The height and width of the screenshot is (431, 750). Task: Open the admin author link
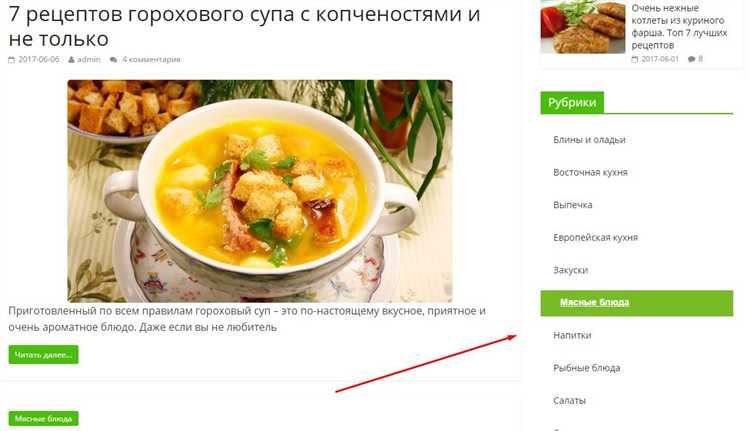coord(89,60)
